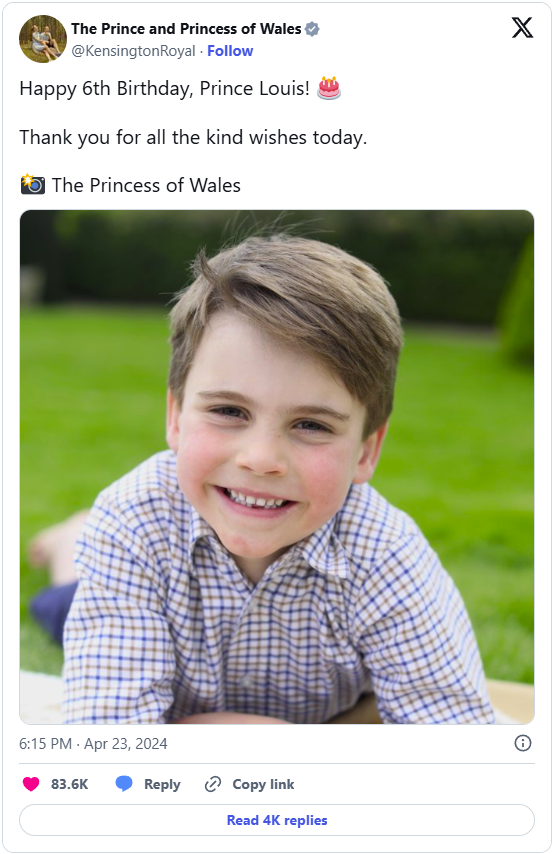Like the tweet with the pink heart
The image size is (554, 854).
point(31,784)
